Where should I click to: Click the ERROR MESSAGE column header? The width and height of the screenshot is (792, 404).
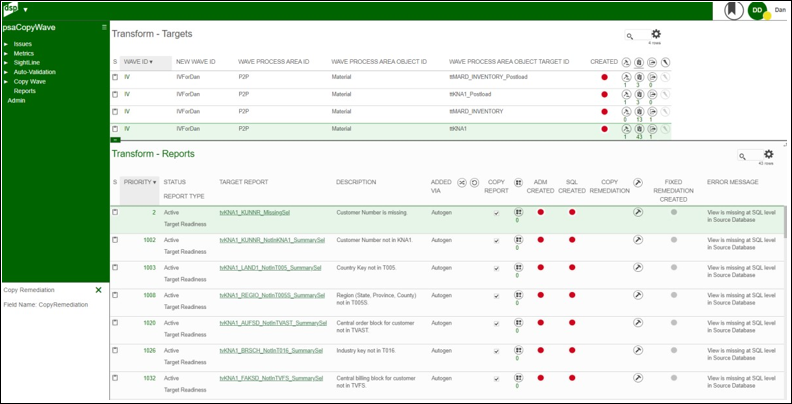click(732, 182)
